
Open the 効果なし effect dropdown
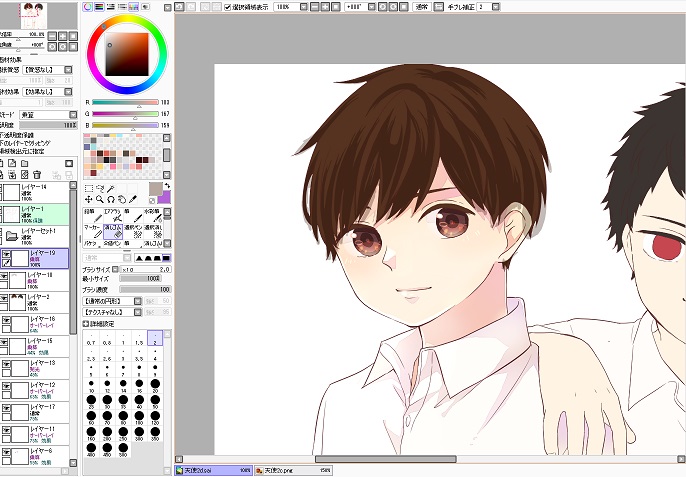[68, 91]
